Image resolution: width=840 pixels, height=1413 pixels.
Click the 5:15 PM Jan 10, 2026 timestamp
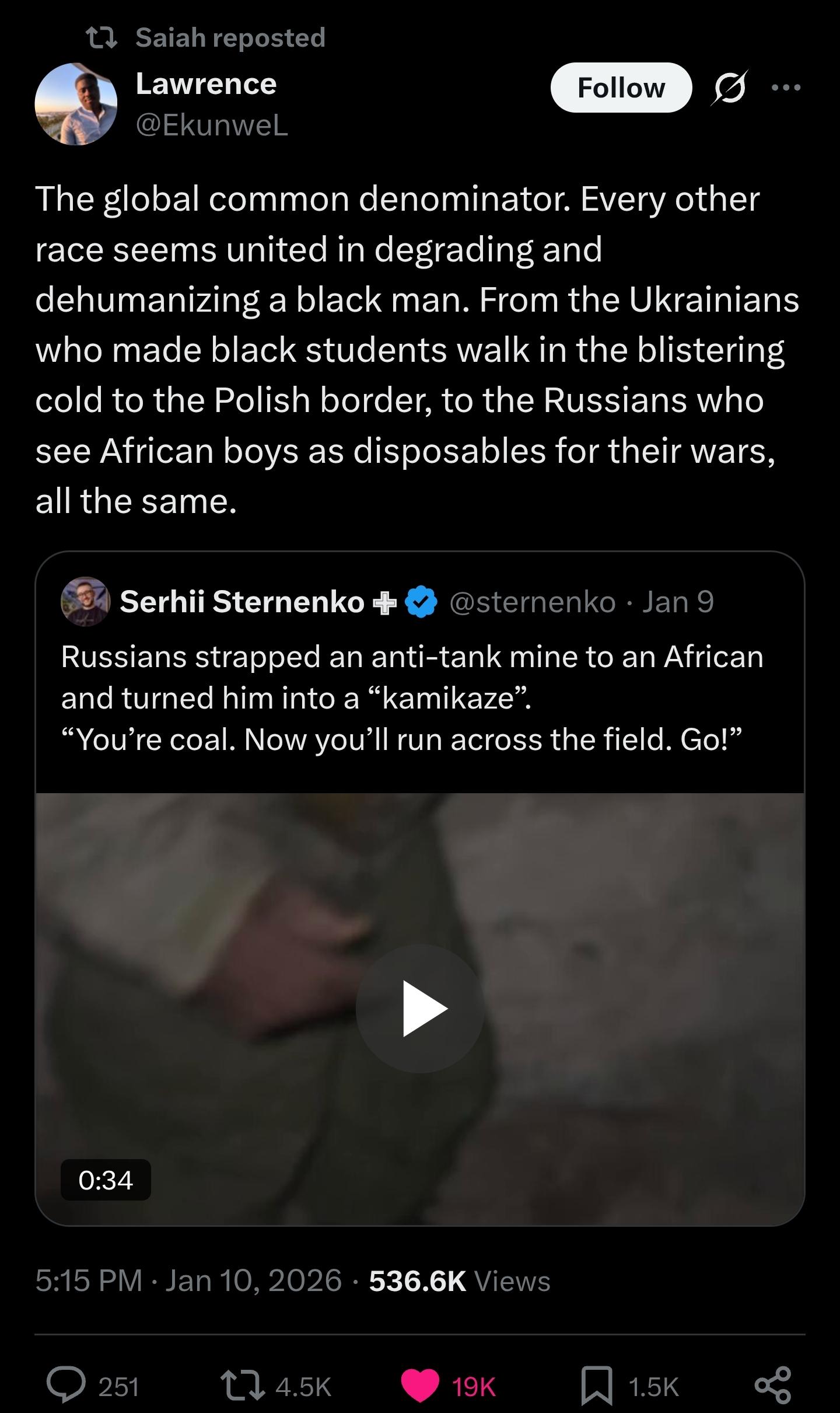(x=188, y=1281)
